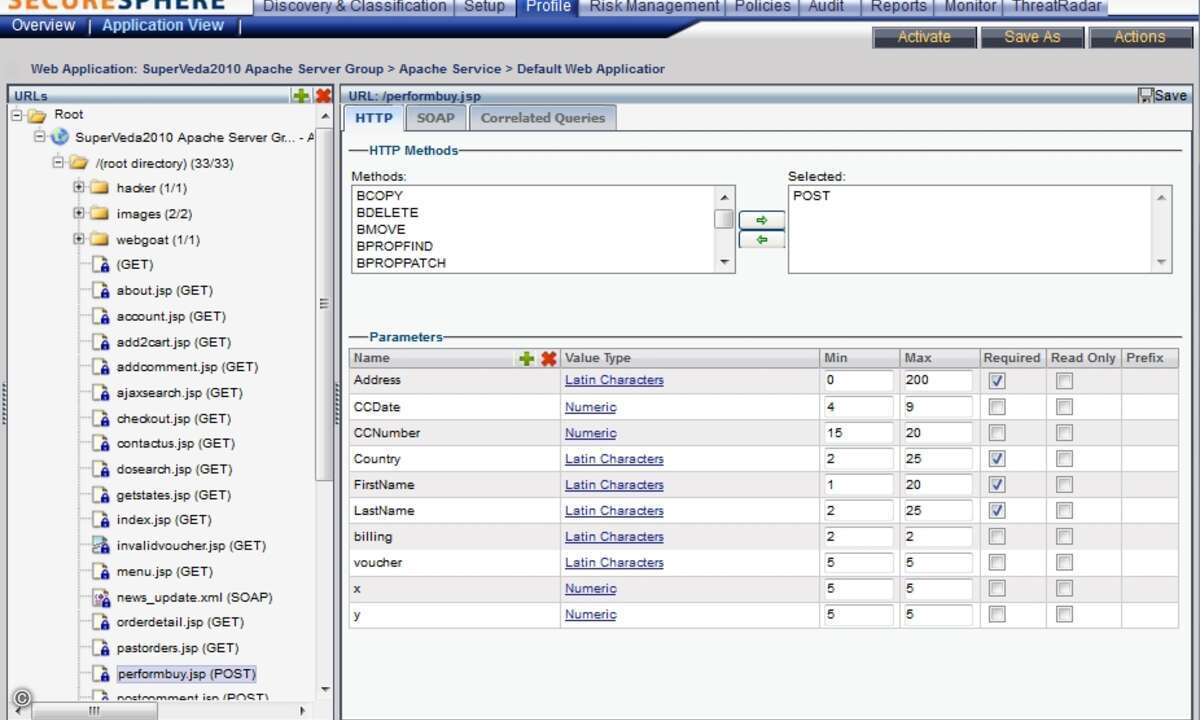Click getstates.jsp locked page icon

(101, 495)
